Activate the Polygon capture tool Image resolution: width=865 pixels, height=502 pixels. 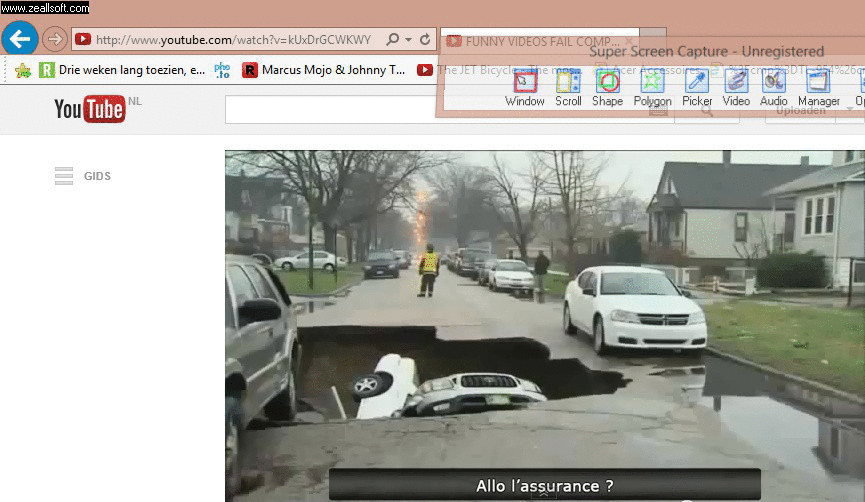(x=652, y=87)
